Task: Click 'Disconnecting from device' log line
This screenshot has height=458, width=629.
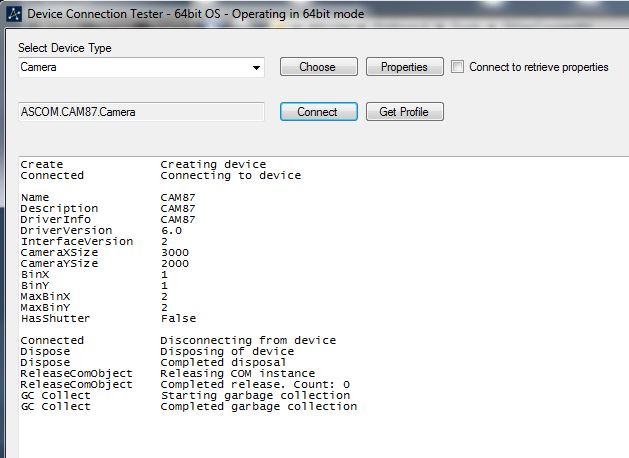Action: tap(248, 340)
